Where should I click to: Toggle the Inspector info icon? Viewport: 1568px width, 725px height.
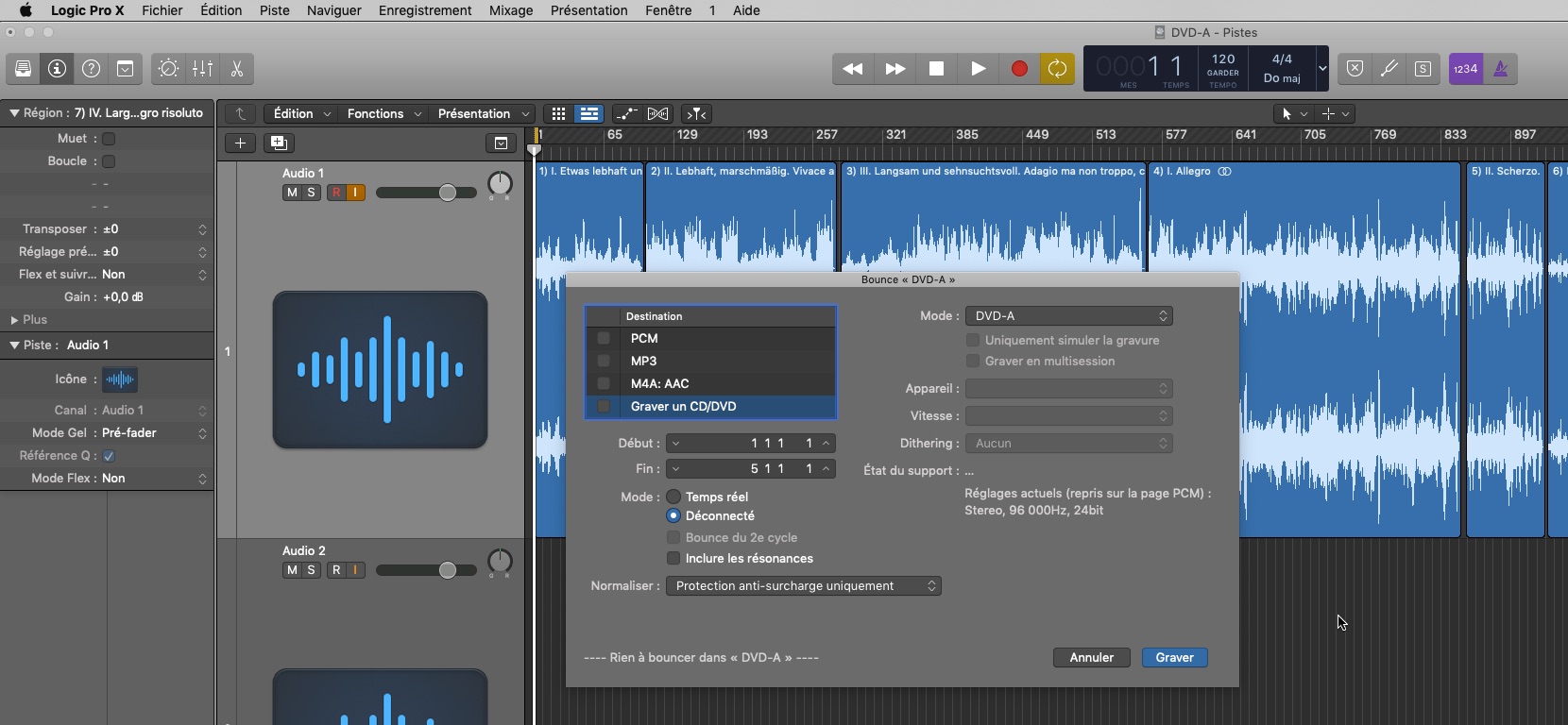click(58, 69)
